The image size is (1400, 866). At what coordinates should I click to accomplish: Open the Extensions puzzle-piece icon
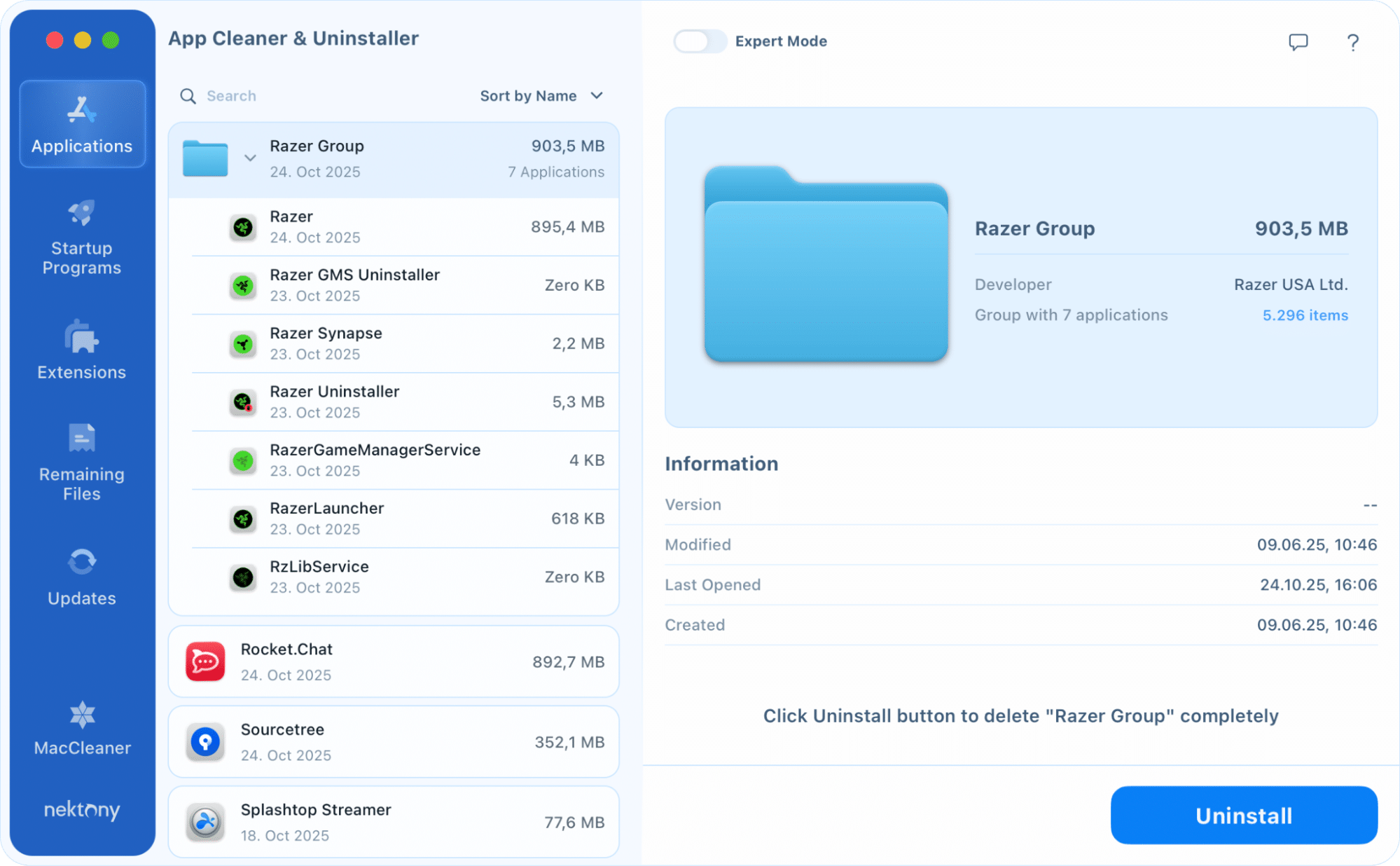[x=81, y=337]
